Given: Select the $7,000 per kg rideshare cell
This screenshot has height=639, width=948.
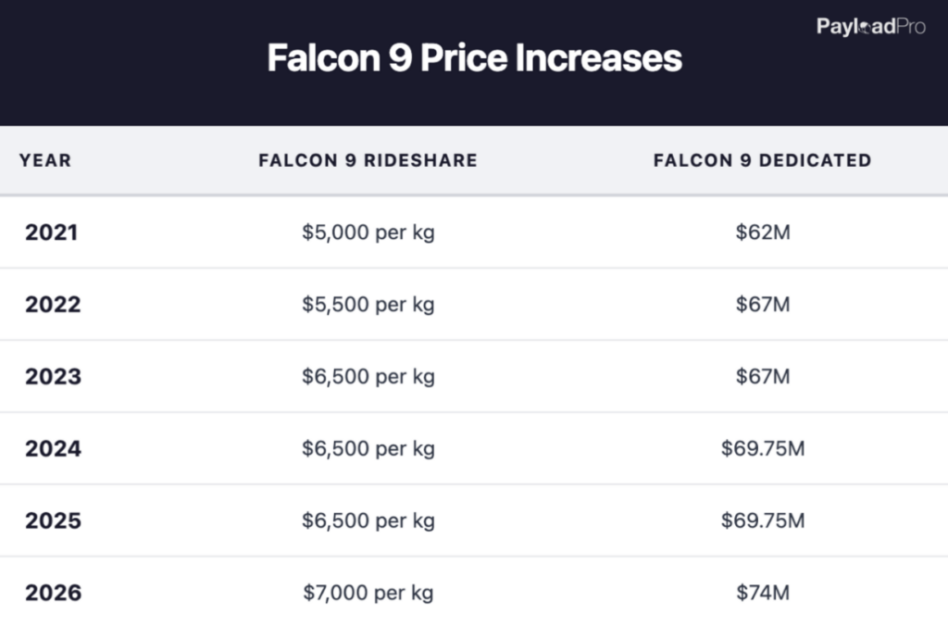Looking at the screenshot, I should pyautogui.click(x=368, y=593).
